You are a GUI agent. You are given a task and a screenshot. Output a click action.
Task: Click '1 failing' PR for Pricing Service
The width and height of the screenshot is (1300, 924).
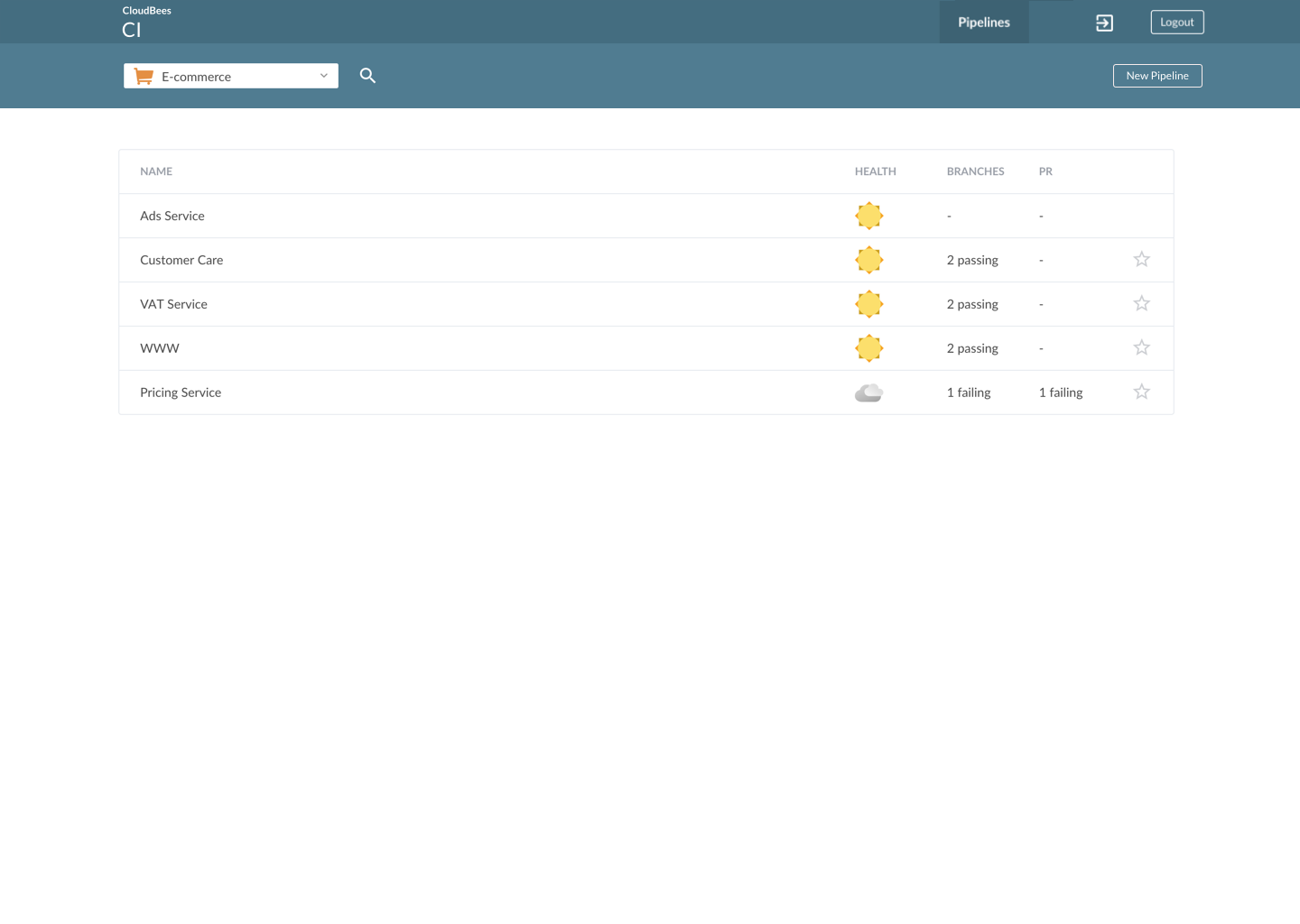(1061, 393)
